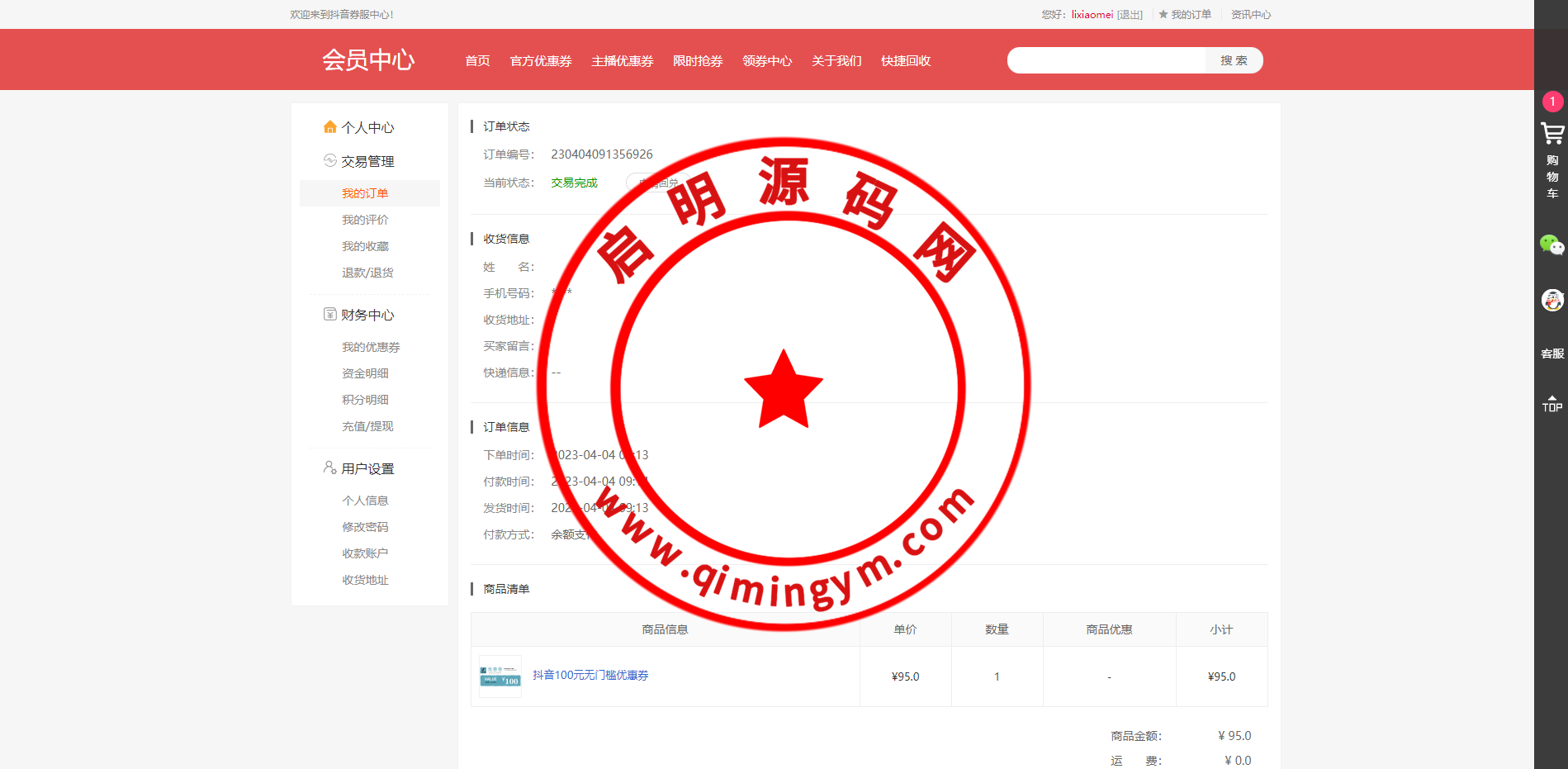Click the coupon product thumbnail image
Screen dimensions: 1568x769
(500, 676)
